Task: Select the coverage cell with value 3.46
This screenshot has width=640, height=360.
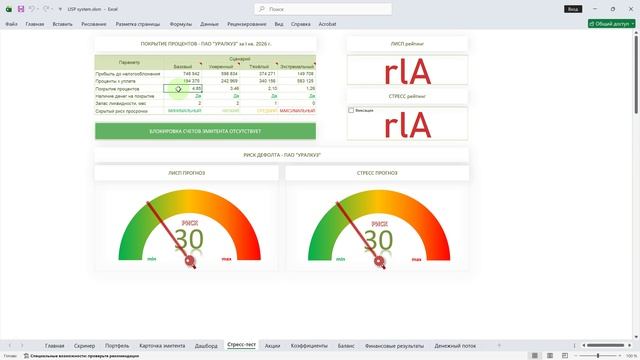Action: (x=221, y=88)
